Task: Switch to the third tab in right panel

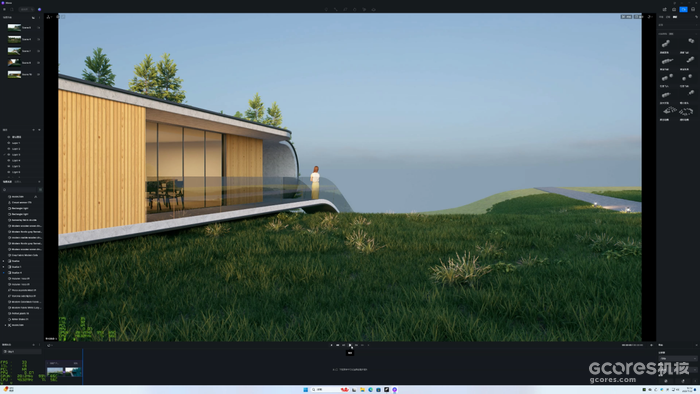Action: (675, 17)
